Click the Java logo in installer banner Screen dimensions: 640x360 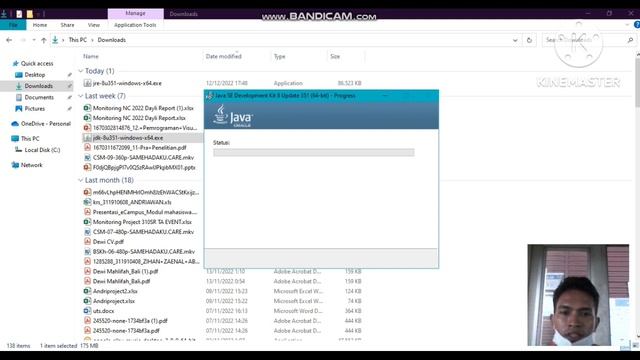pyautogui.click(x=233, y=116)
